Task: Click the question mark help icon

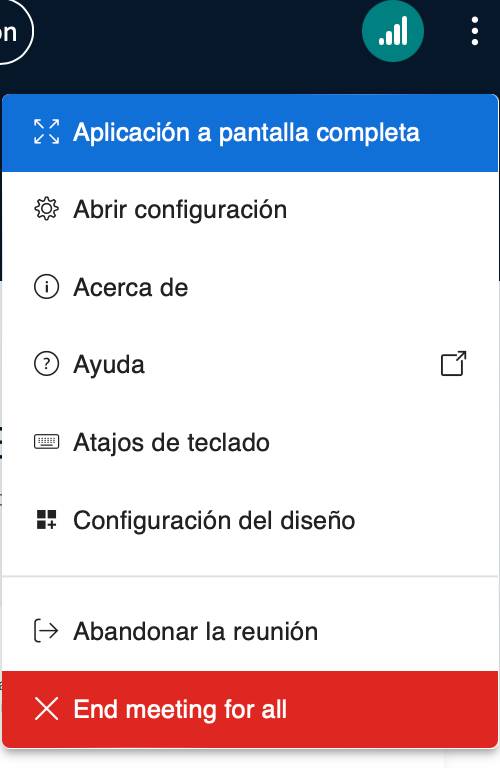Action: [x=47, y=364]
